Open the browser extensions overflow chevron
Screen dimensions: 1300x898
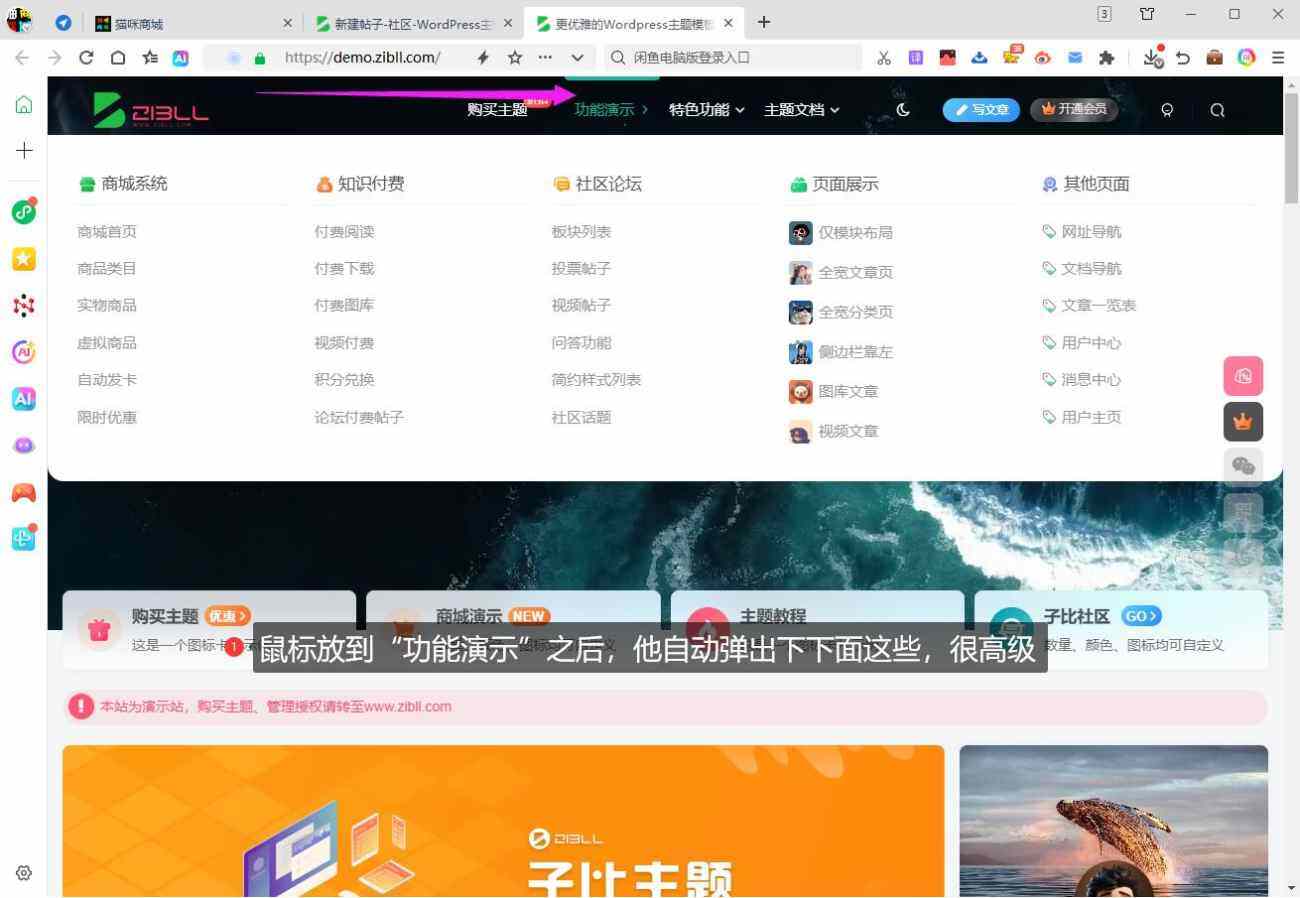(577, 57)
